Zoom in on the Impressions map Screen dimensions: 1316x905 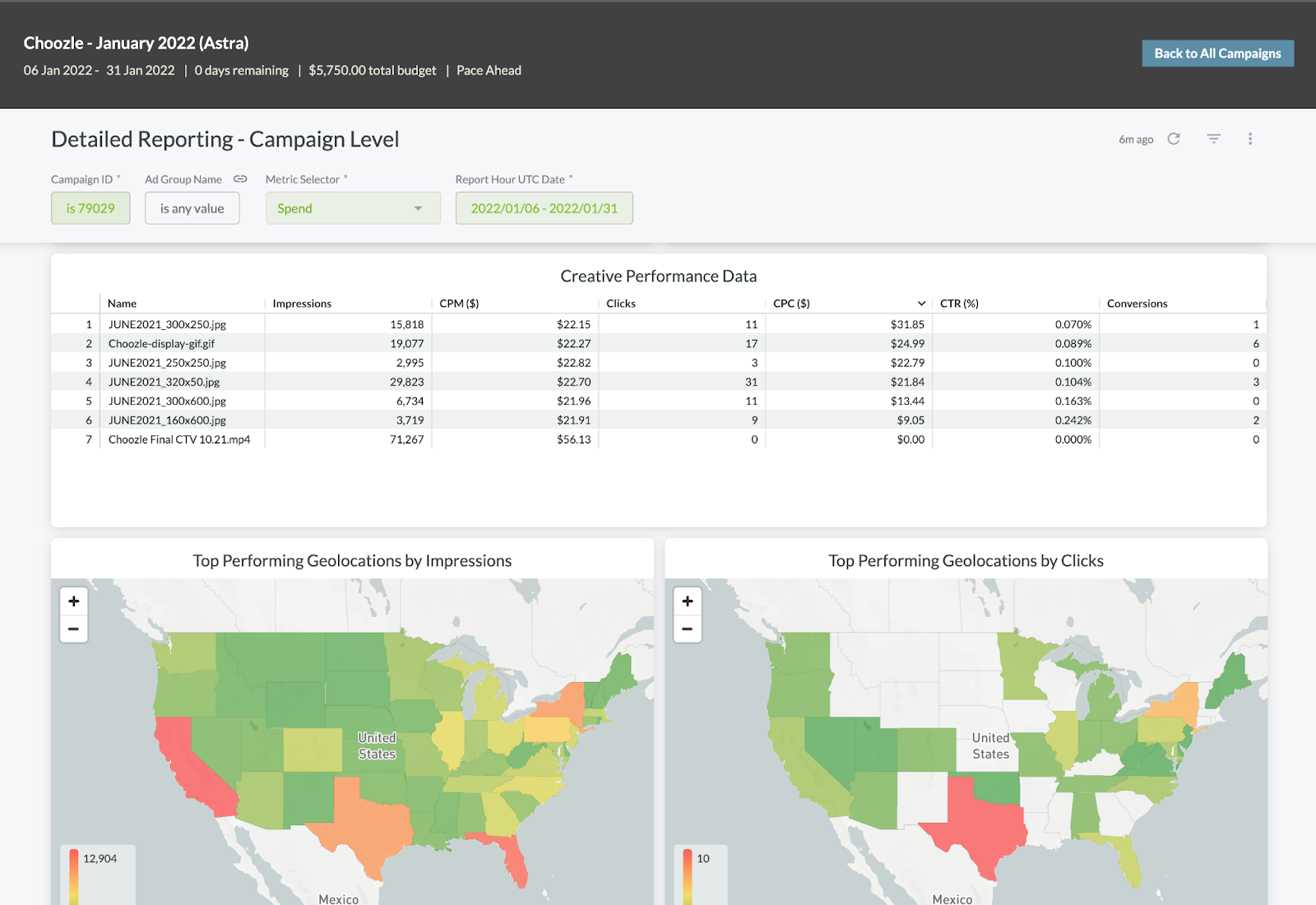tap(74, 601)
